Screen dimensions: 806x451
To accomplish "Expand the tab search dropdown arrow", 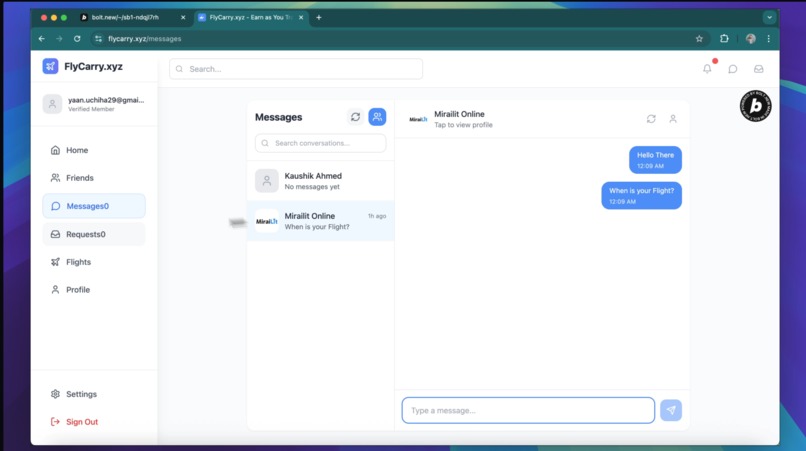I will [x=769, y=17].
